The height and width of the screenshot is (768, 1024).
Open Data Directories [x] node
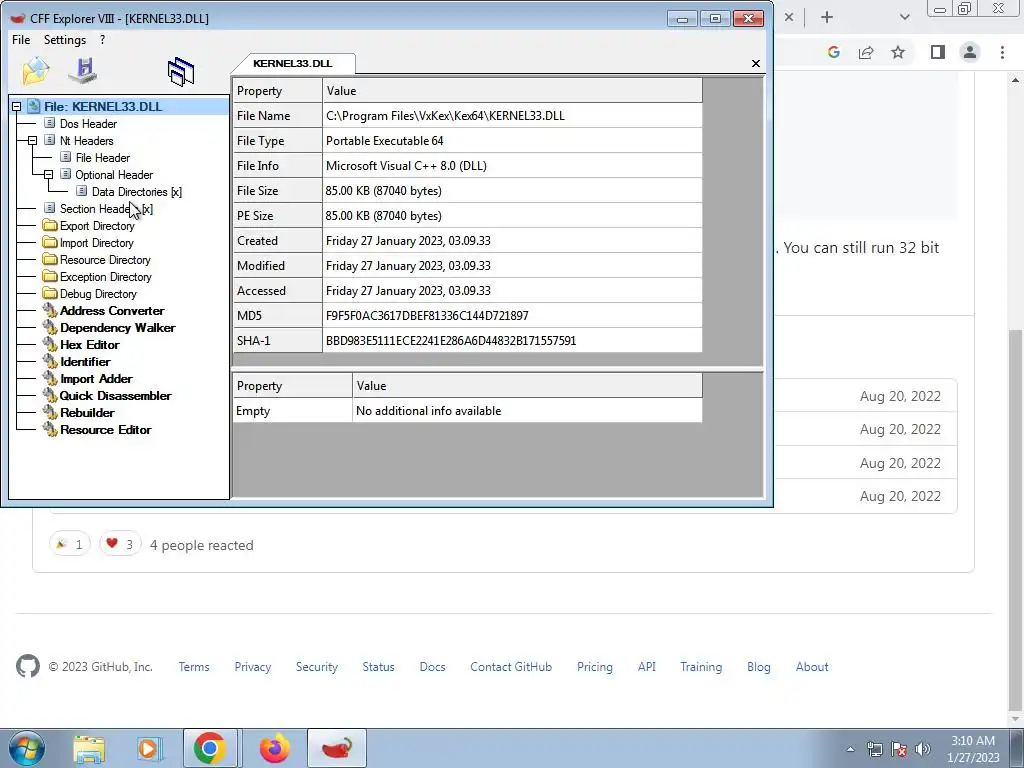coord(136,191)
